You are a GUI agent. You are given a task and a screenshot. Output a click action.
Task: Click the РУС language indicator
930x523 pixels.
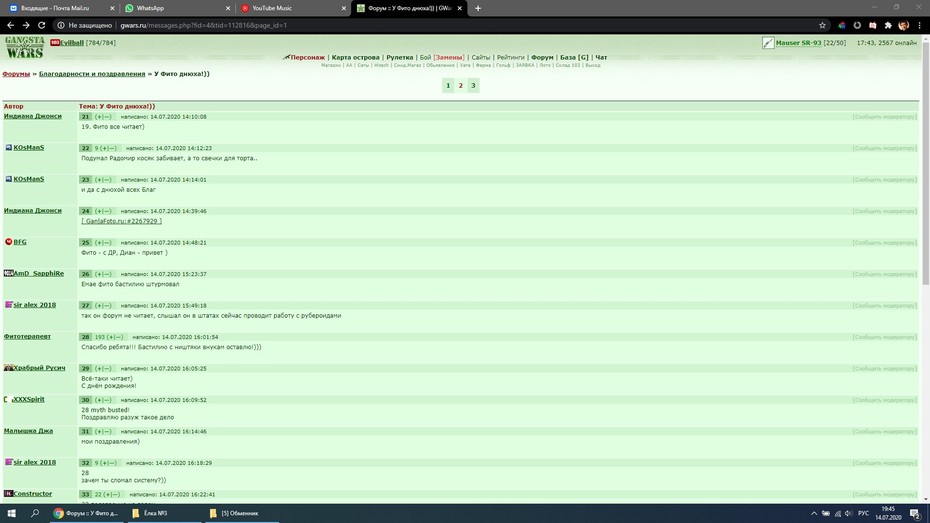tap(863, 514)
